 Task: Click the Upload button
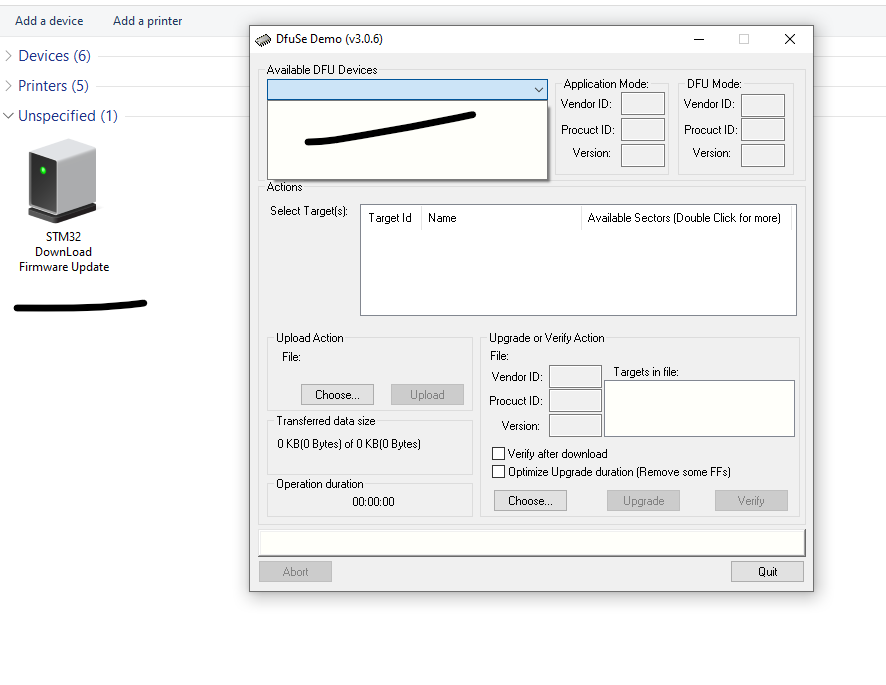[x=427, y=394]
